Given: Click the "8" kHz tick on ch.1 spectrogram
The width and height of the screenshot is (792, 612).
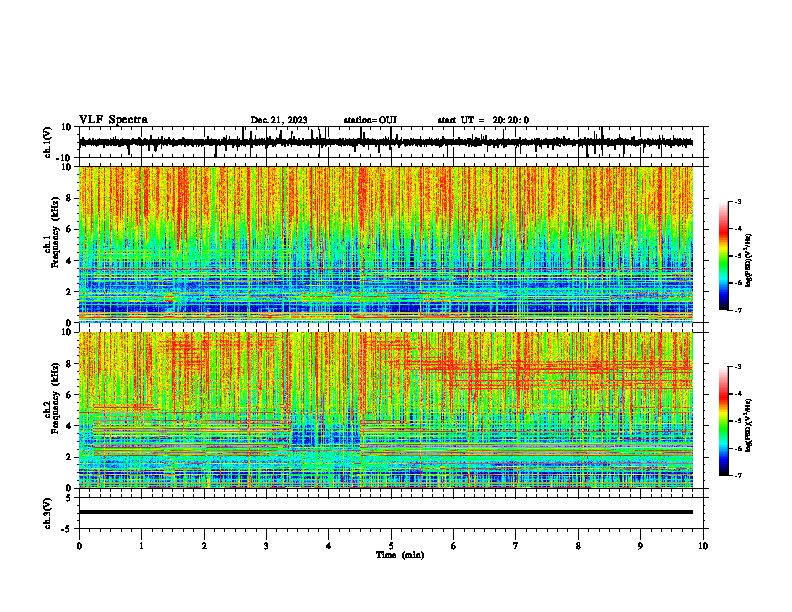Looking at the screenshot, I should [x=69, y=198].
